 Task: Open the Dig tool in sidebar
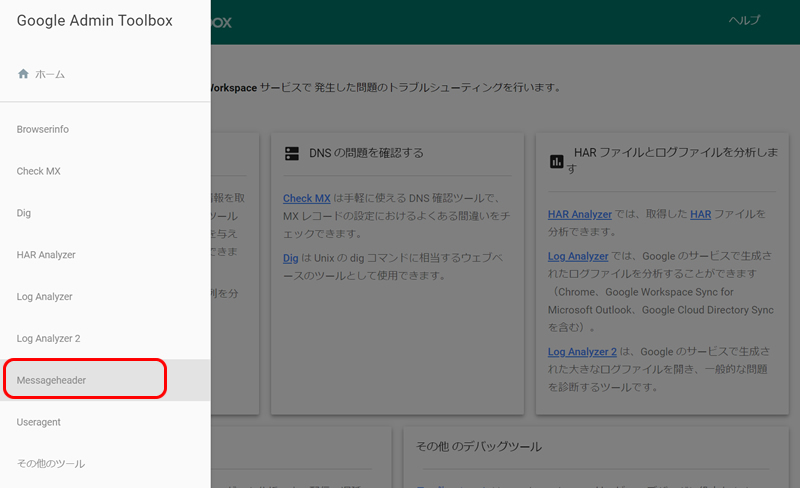coord(24,213)
